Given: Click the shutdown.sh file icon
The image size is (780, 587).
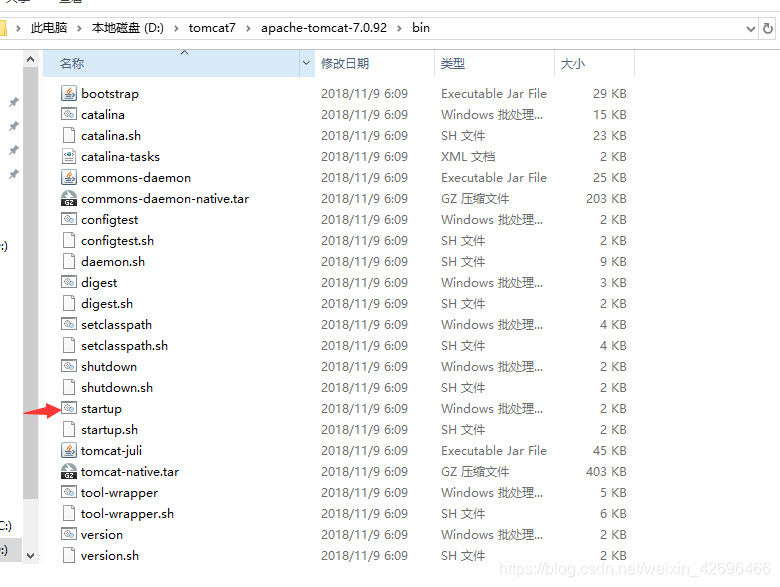Looking at the screenshot, I should click(x=69, y=388).
